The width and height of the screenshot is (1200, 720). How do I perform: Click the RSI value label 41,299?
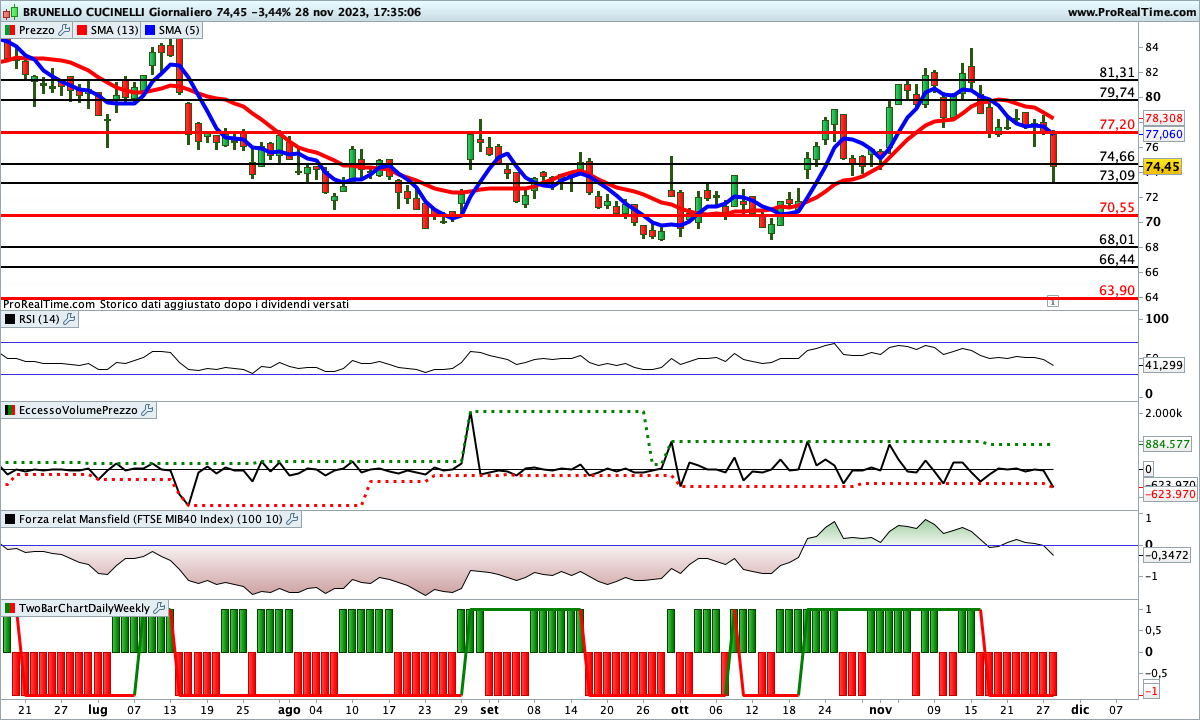point(1163,365)
